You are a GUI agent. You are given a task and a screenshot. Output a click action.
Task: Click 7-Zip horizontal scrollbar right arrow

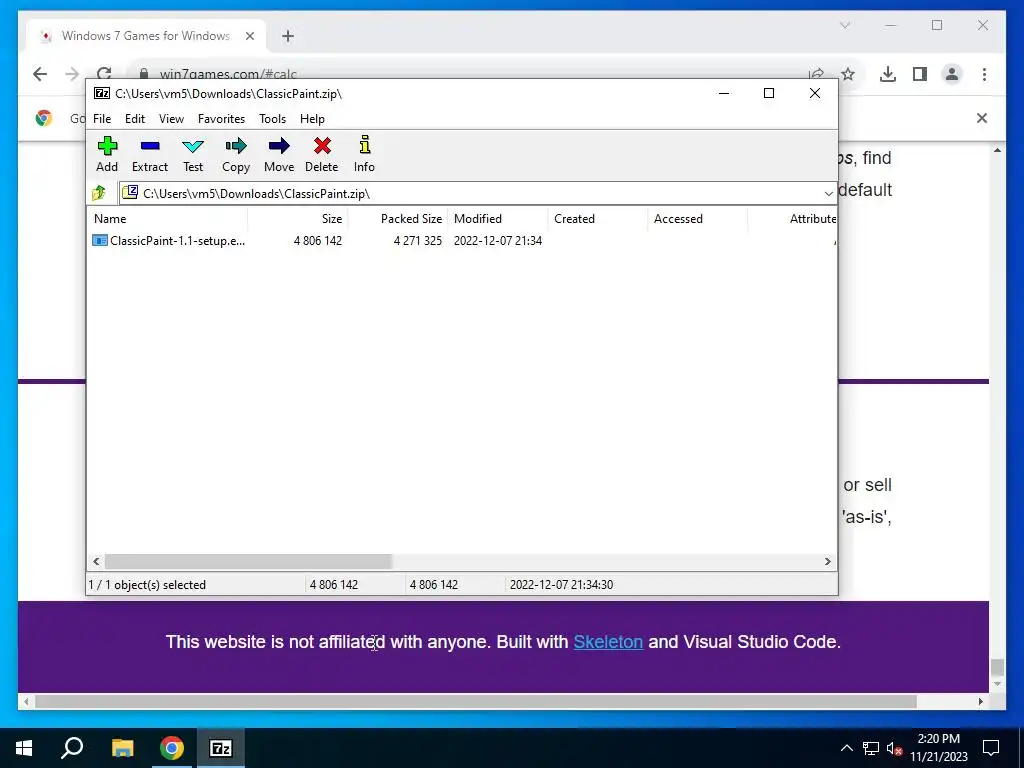(827, 562)
